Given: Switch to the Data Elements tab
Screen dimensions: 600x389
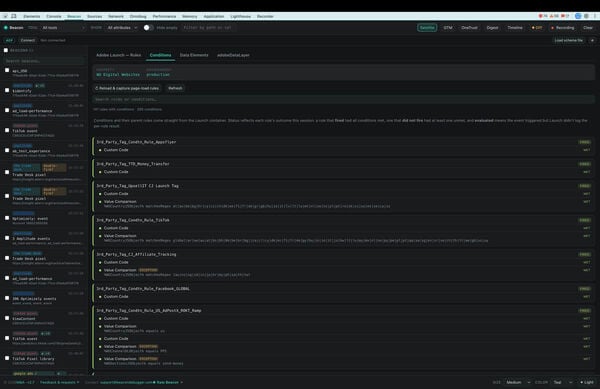Looking at the screenshot, I should tap(194, 55).
